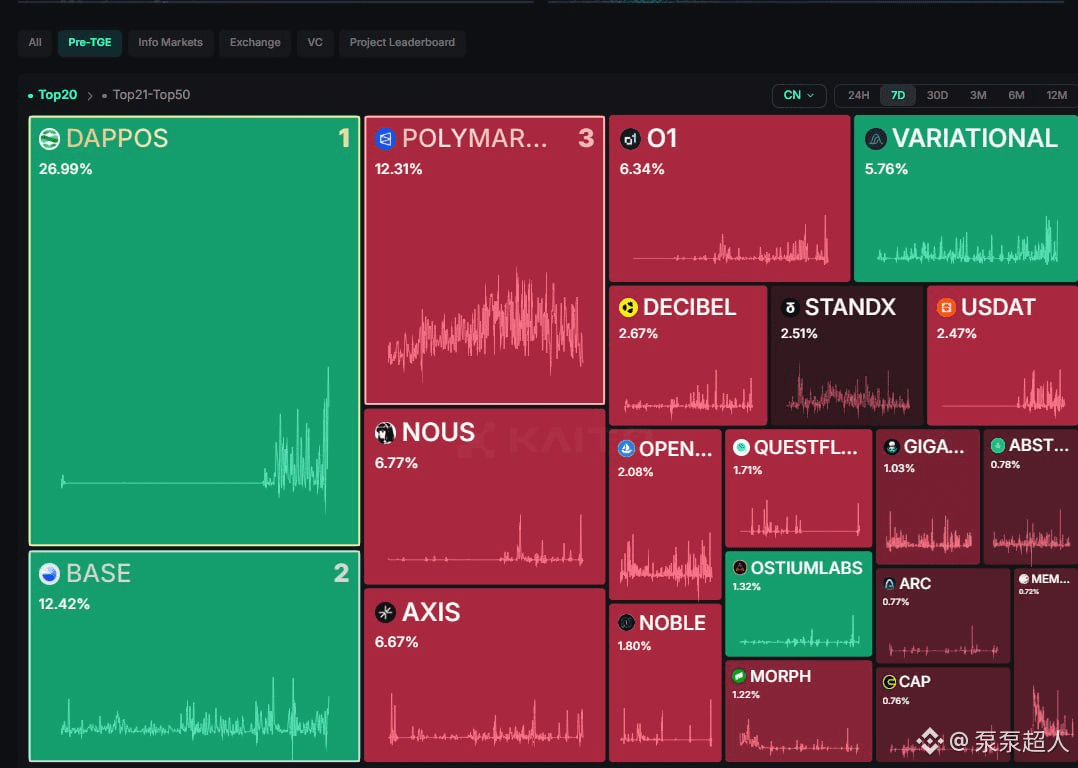Viewport: 1078px width, 768px height.
Task: Click the STANDX logo icon
Action: [x=791, y=307]
